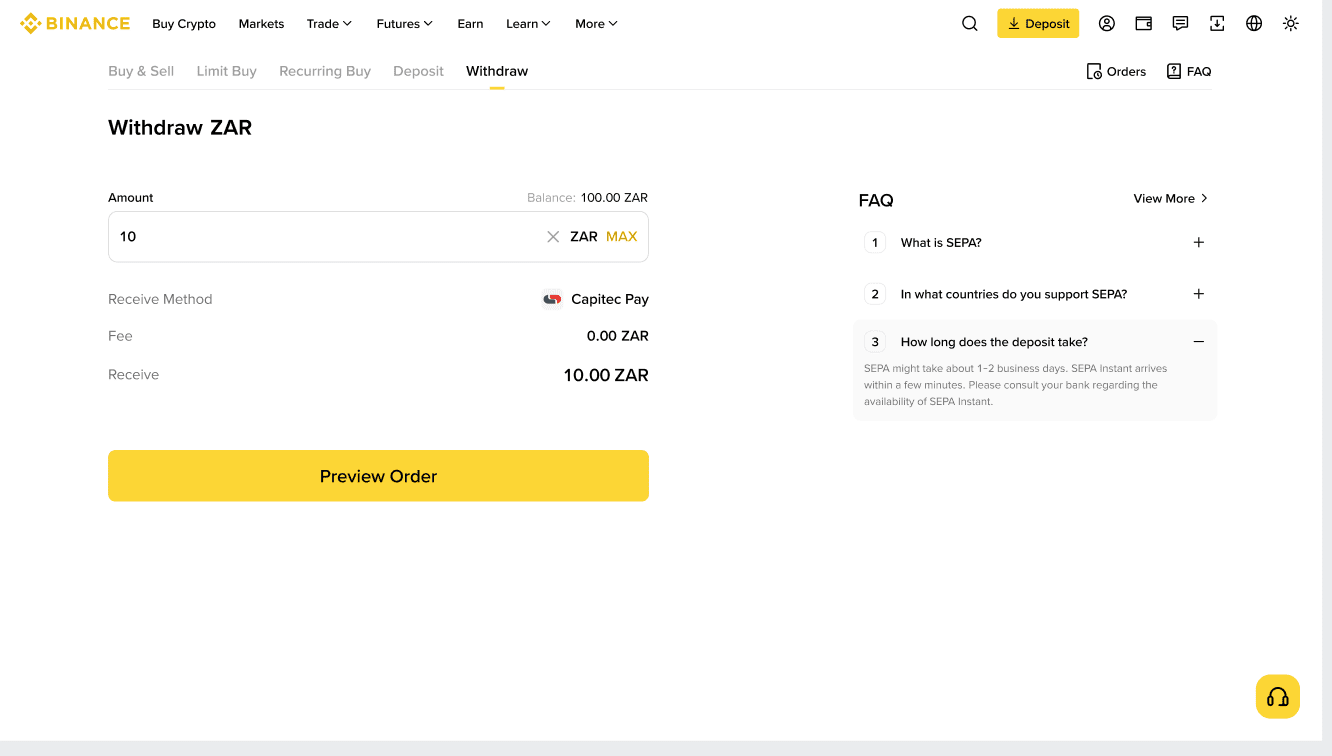Collapse 'How long does the deposit take?'
Image resolution: width=1332 pixels, height=756 pixels.
coord(1035,342)
